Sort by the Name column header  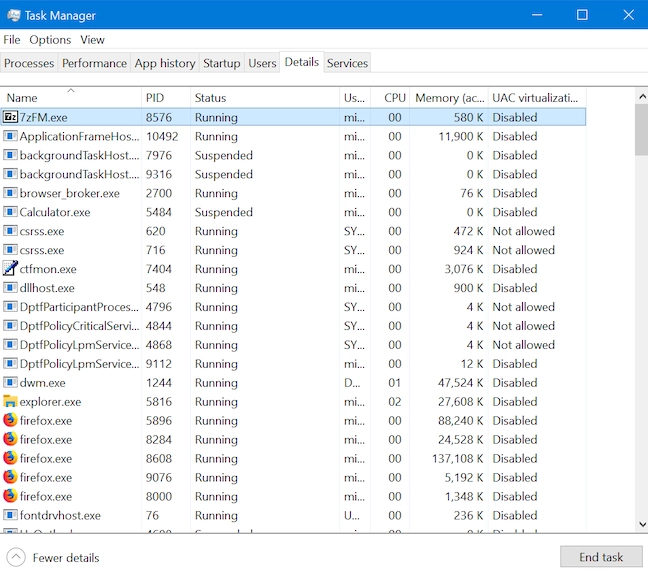coord(71,98)
